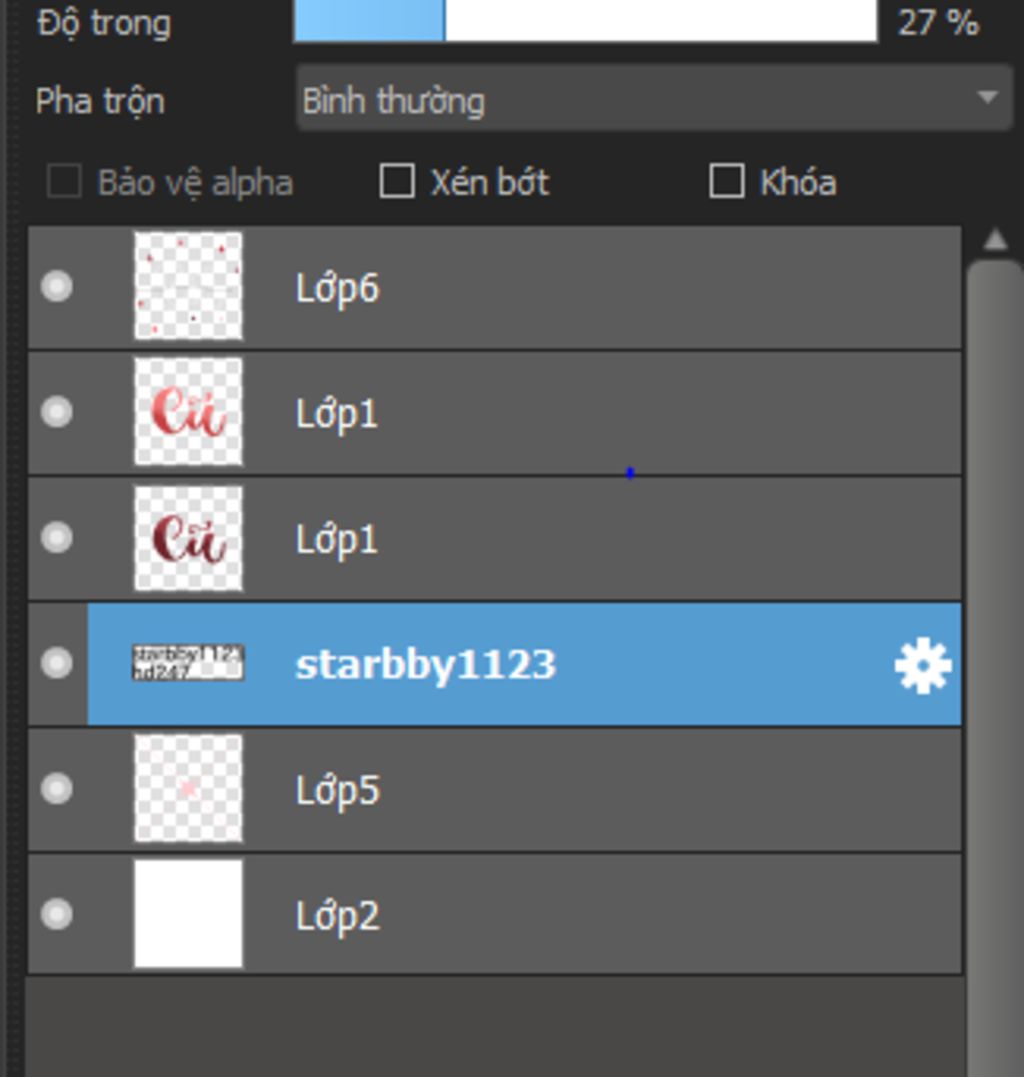Viewport: 1024px width, 1077px height.
Task: Hide the starbby1123 text layer
Action: tap(56, 664)
